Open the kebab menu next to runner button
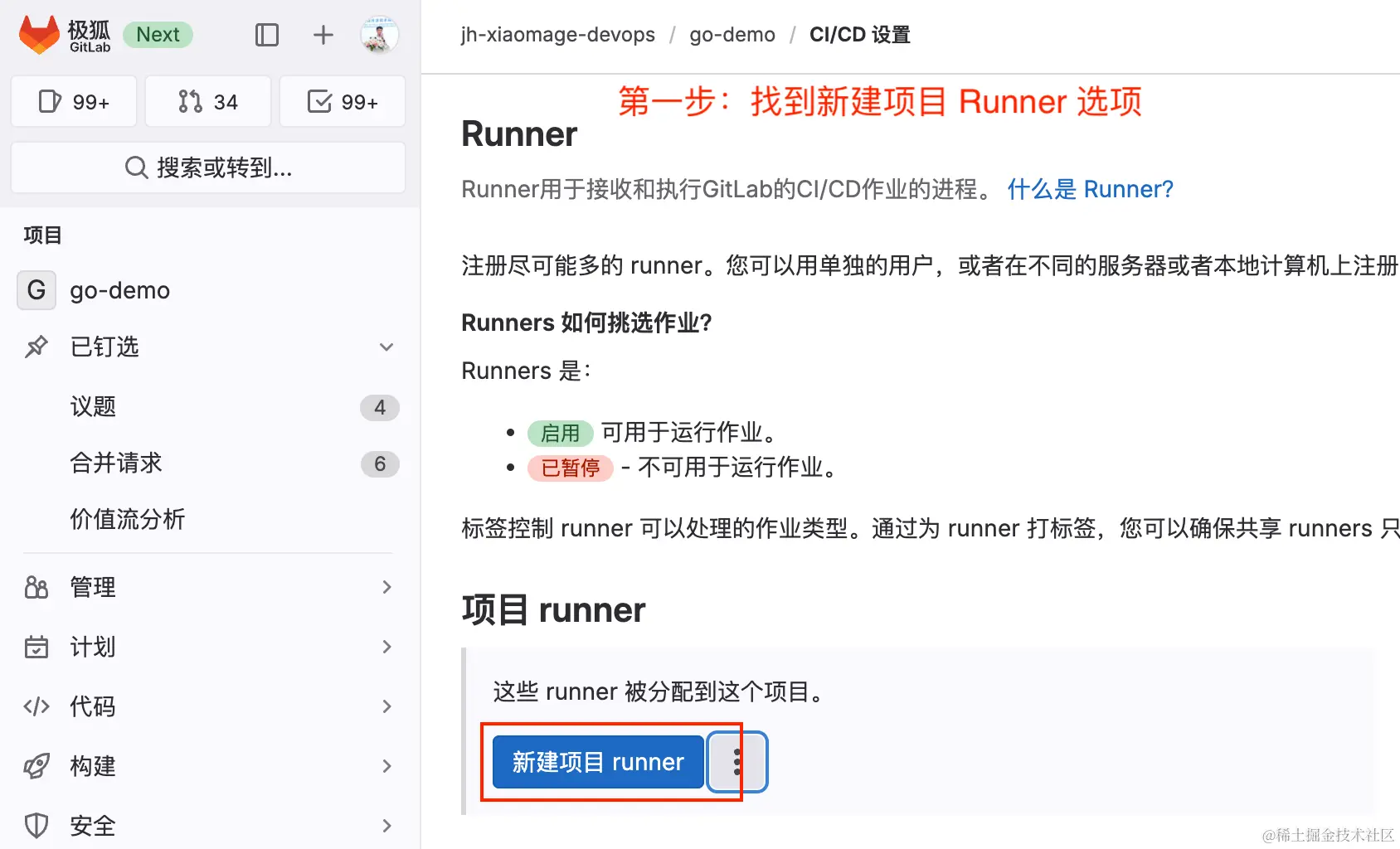 point(736,762)
